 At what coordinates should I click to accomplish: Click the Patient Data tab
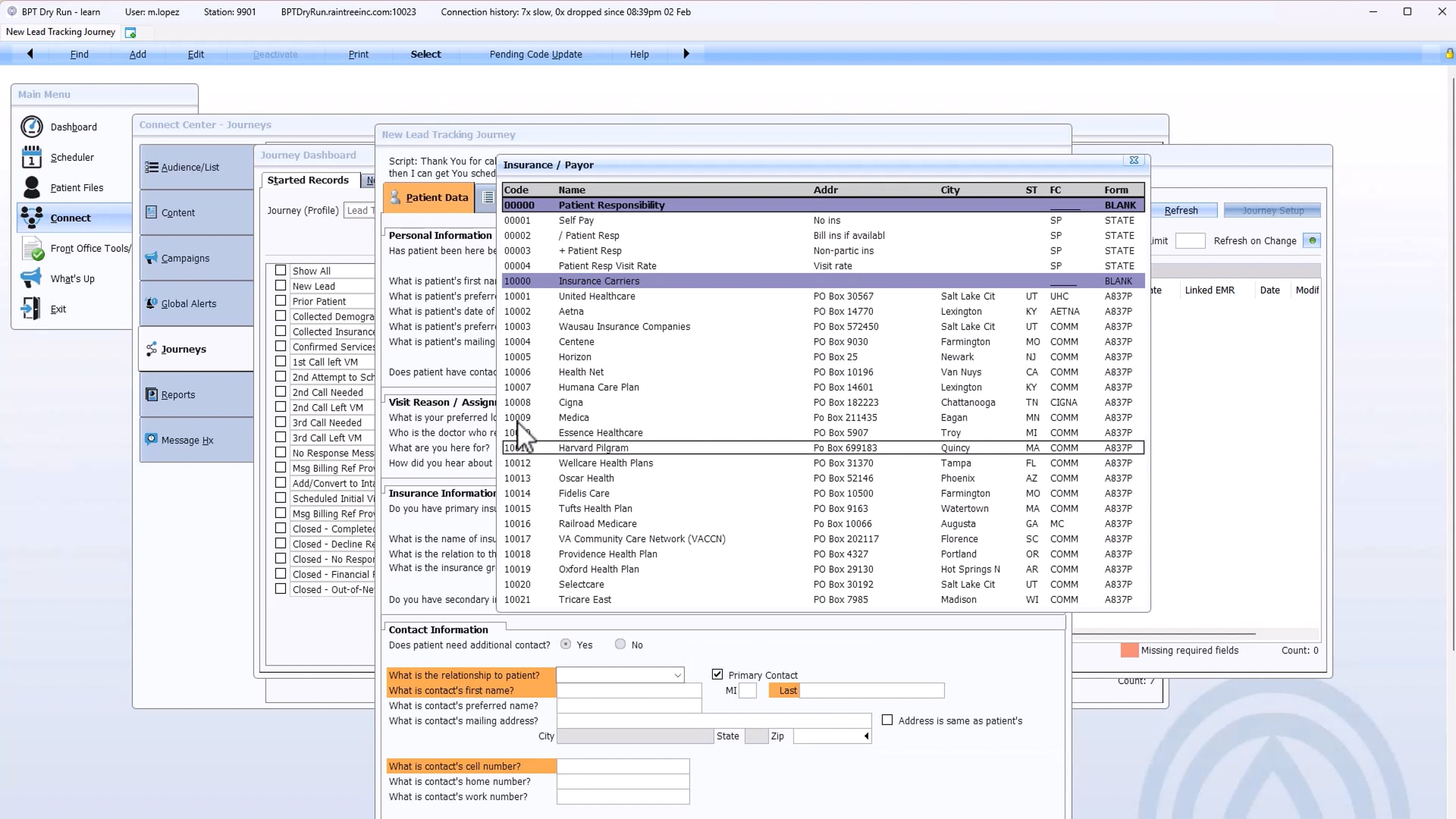(430, 197)
